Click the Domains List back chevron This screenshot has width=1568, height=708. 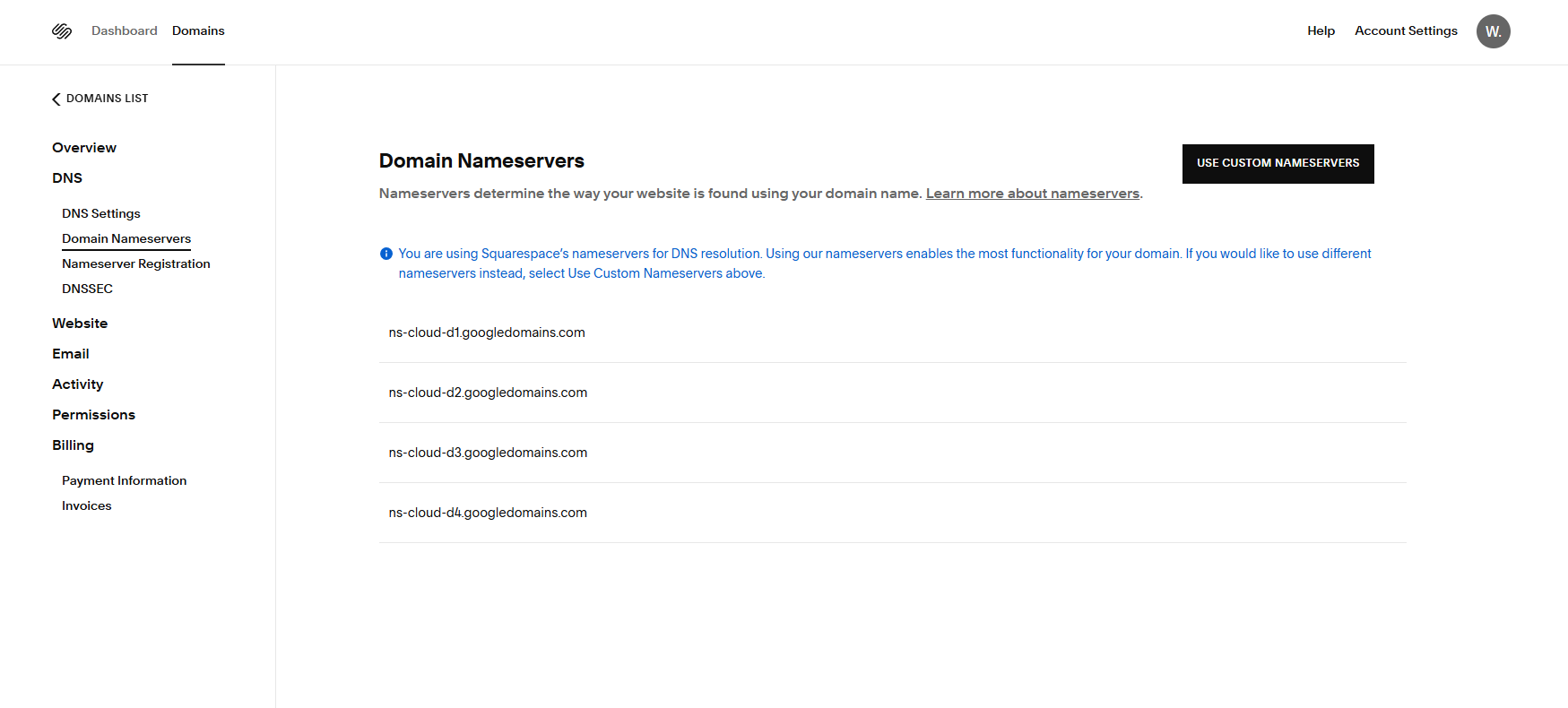click(x=56, y=99)
